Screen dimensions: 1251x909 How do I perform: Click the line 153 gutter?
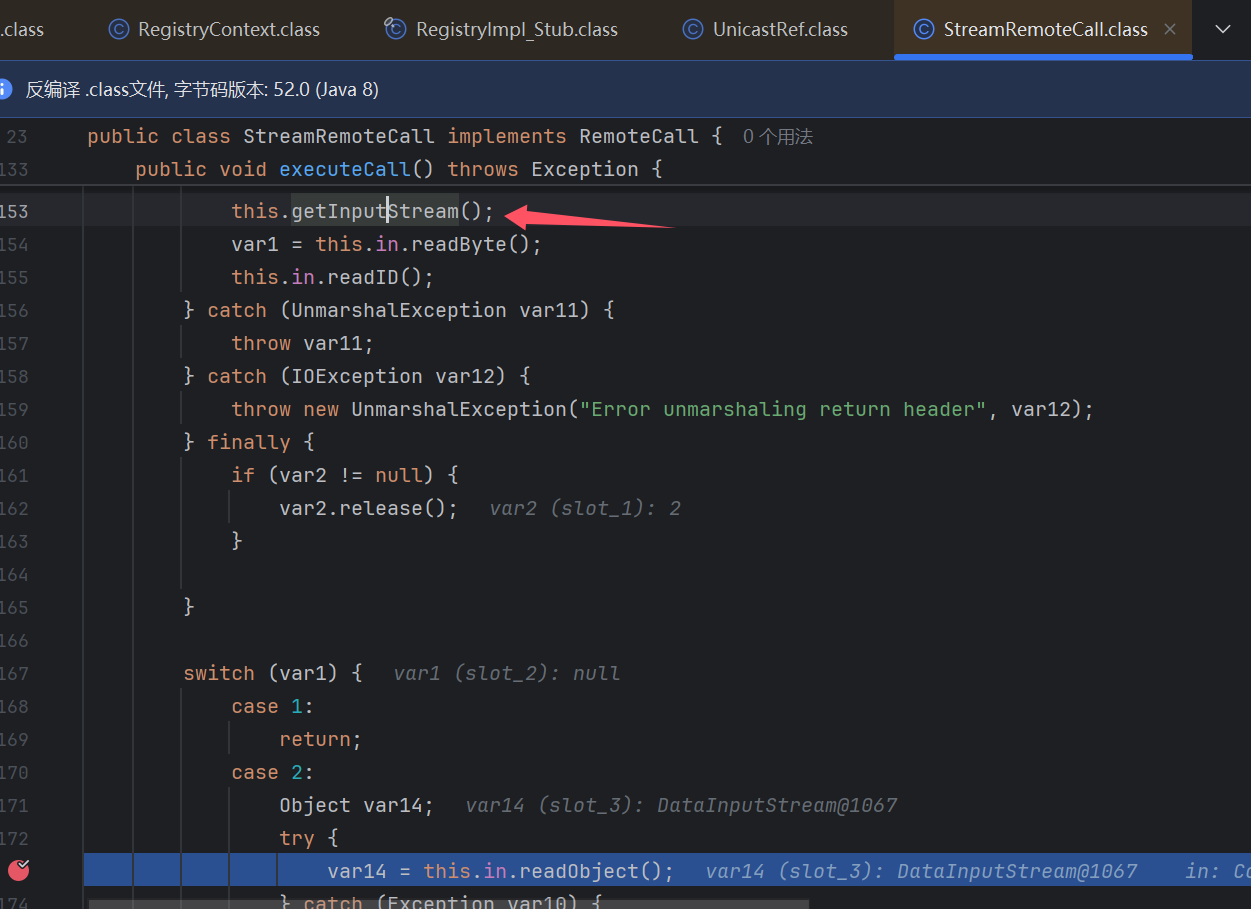[x=15, y=211]
